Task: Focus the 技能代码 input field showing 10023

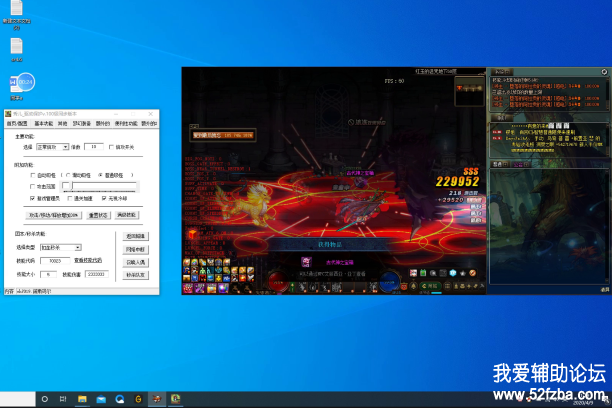Action: [55, 260]
